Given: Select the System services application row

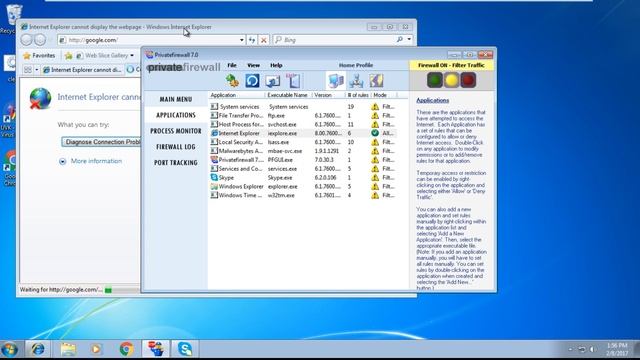Looking at the screenshot, I should [303, 107].
